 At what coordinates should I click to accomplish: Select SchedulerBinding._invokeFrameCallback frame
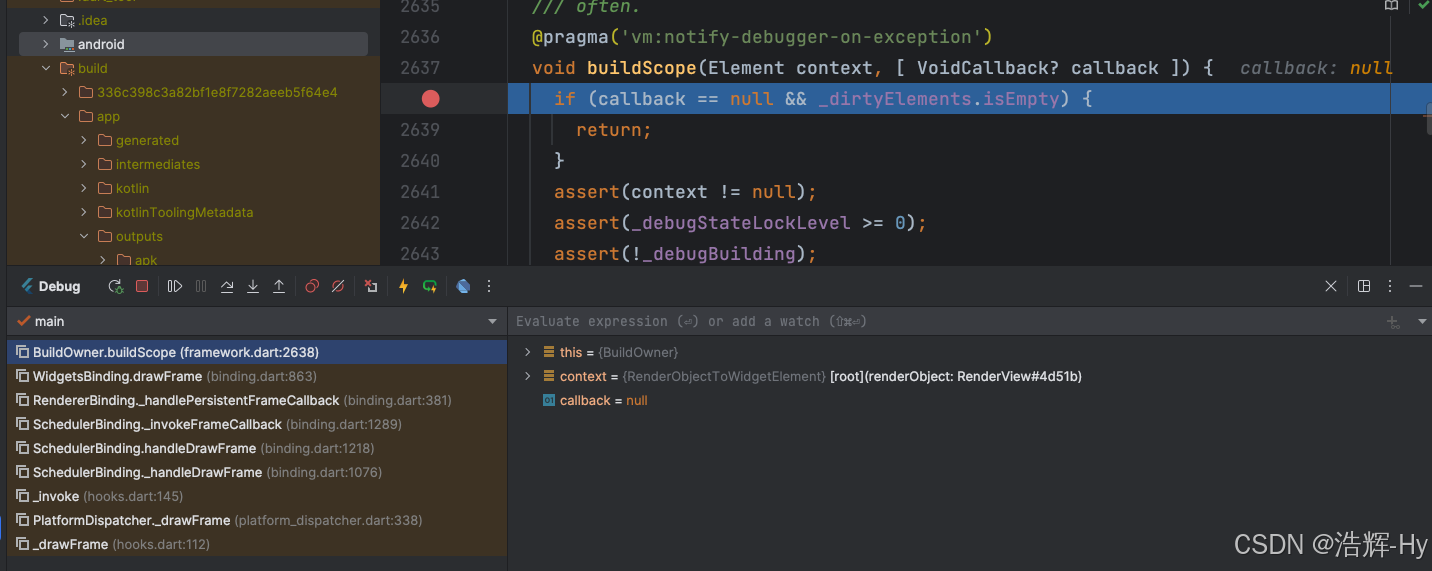257,424
